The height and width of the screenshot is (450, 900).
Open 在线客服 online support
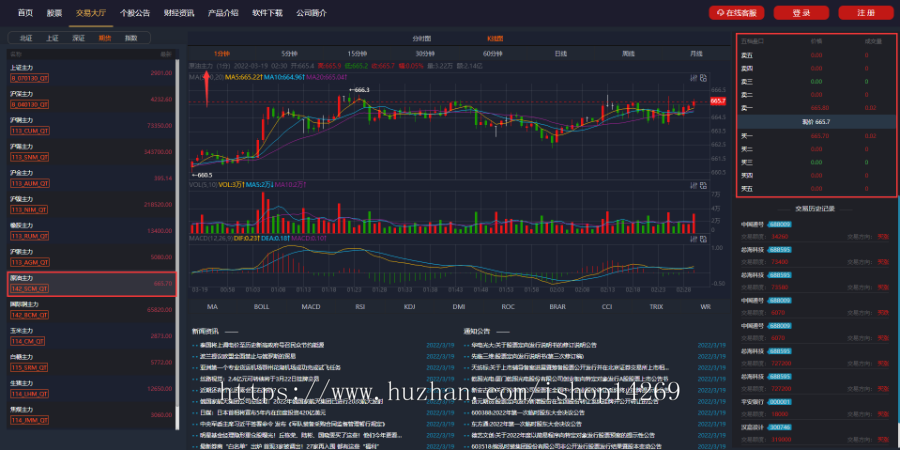[x=736, y=13]
